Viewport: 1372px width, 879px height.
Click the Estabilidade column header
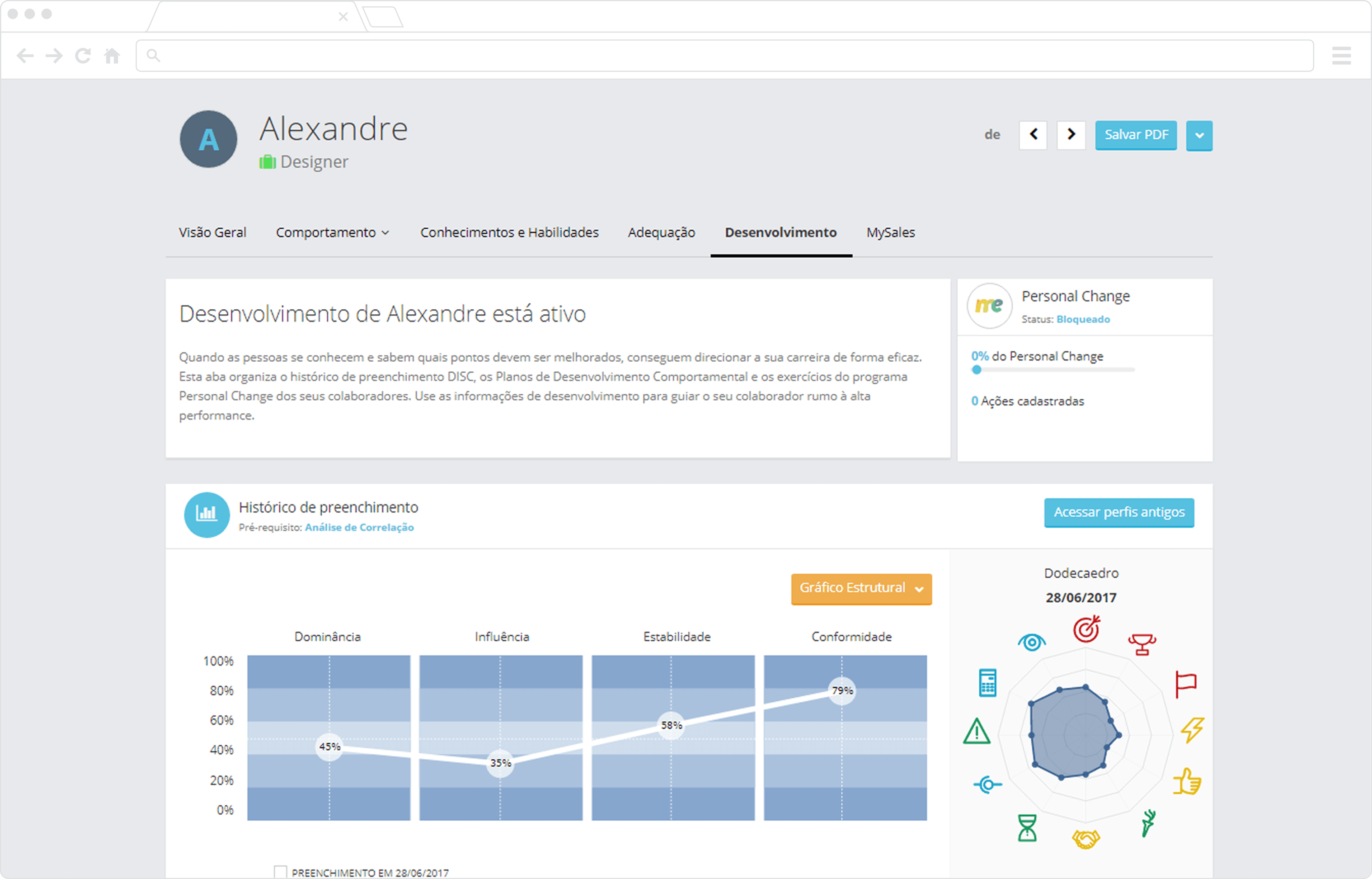coord(677,637)
